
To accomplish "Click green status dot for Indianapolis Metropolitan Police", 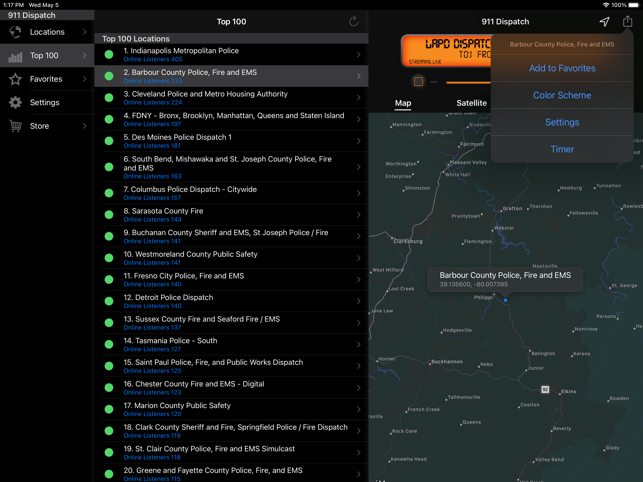I will (x=109, y=55).
